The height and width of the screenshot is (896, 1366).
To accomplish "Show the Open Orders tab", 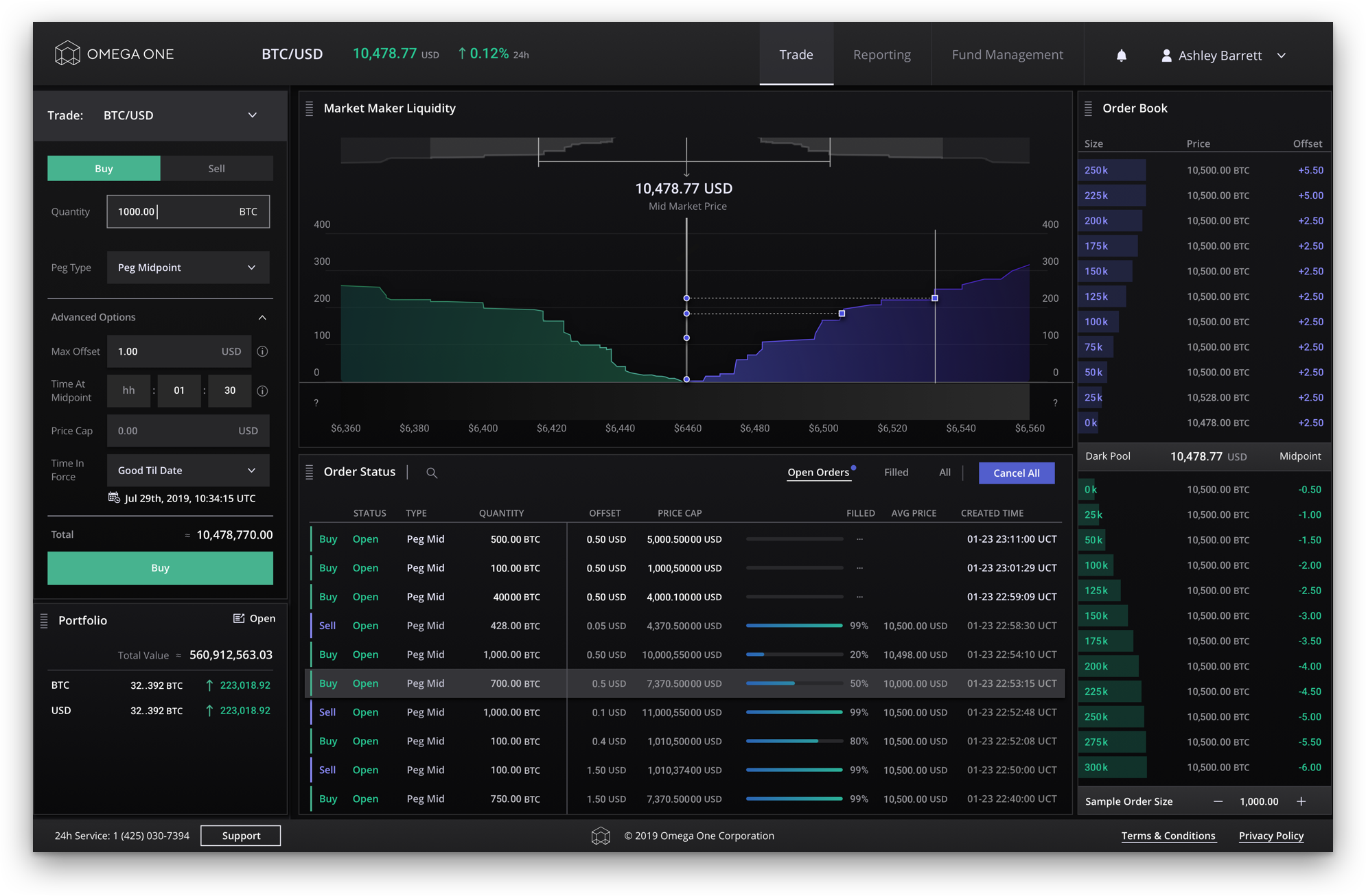I will point(818,472).
